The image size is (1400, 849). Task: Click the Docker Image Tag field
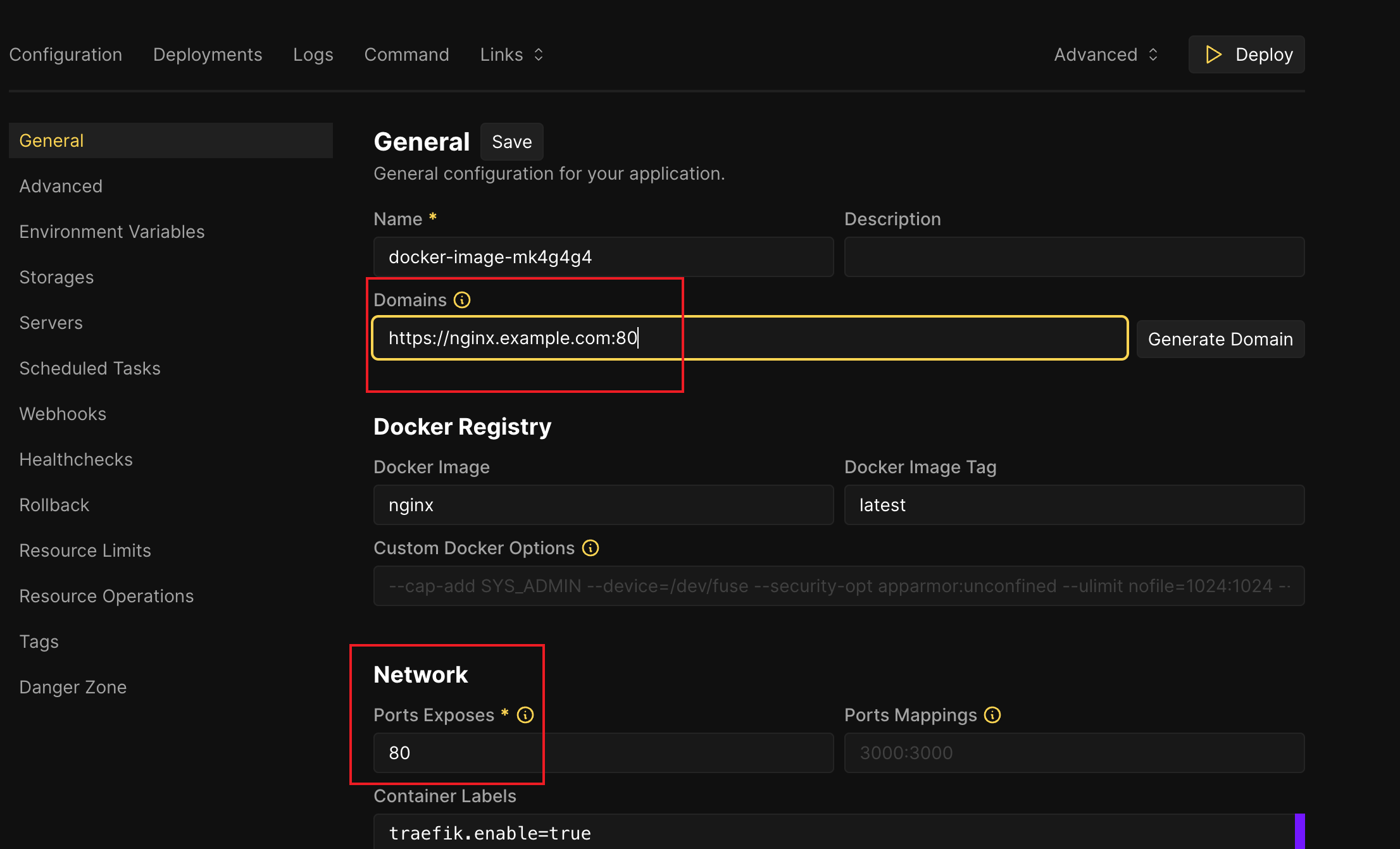tap(1073, 505)
